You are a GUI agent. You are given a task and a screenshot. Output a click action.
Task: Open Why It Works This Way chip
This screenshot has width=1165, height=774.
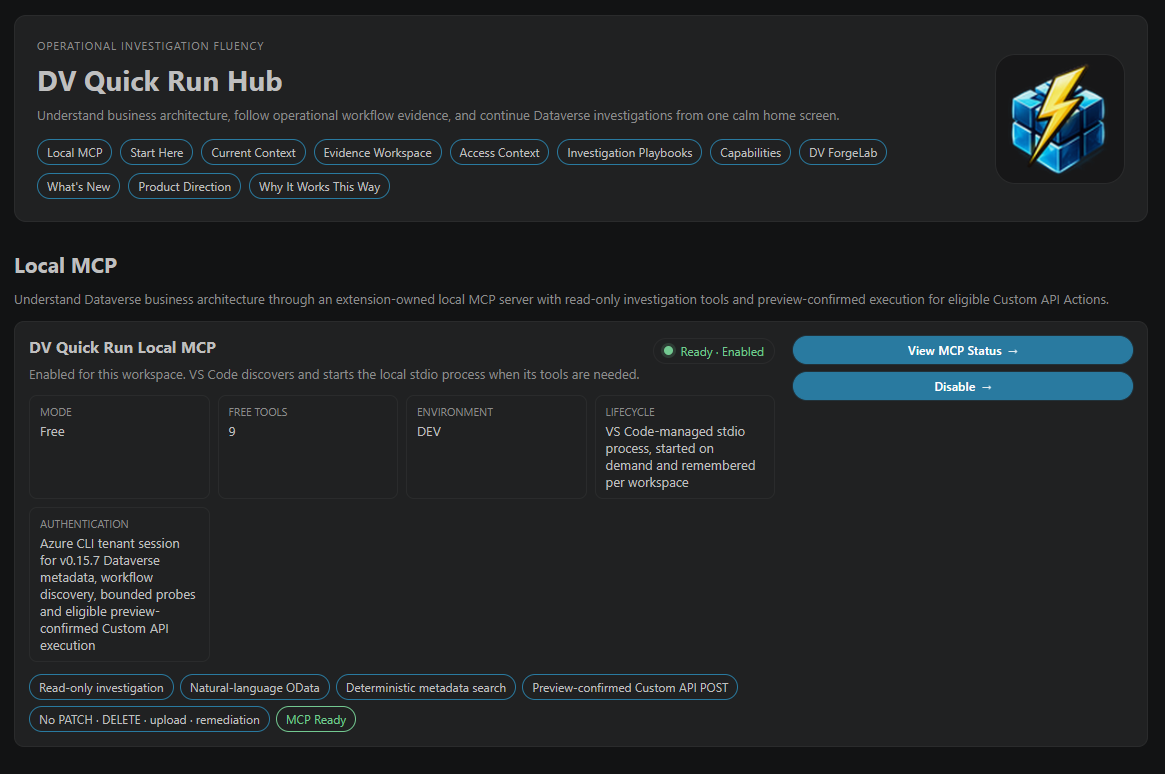pyautogui.click(x=319, y=186)
